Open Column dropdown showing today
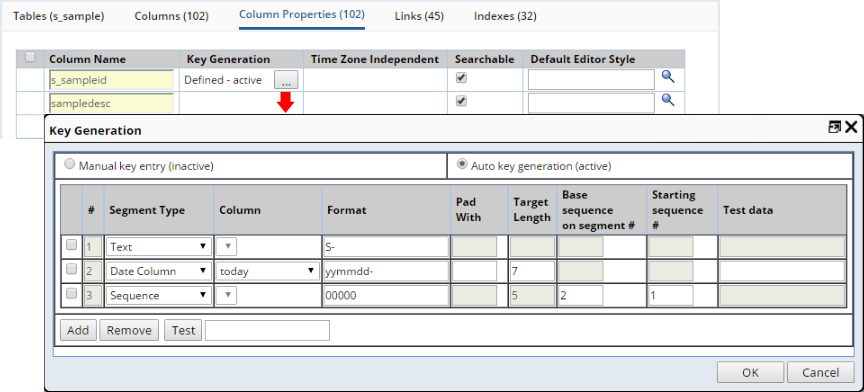Viewport: 864px width, 392px height. pos(267,271)
